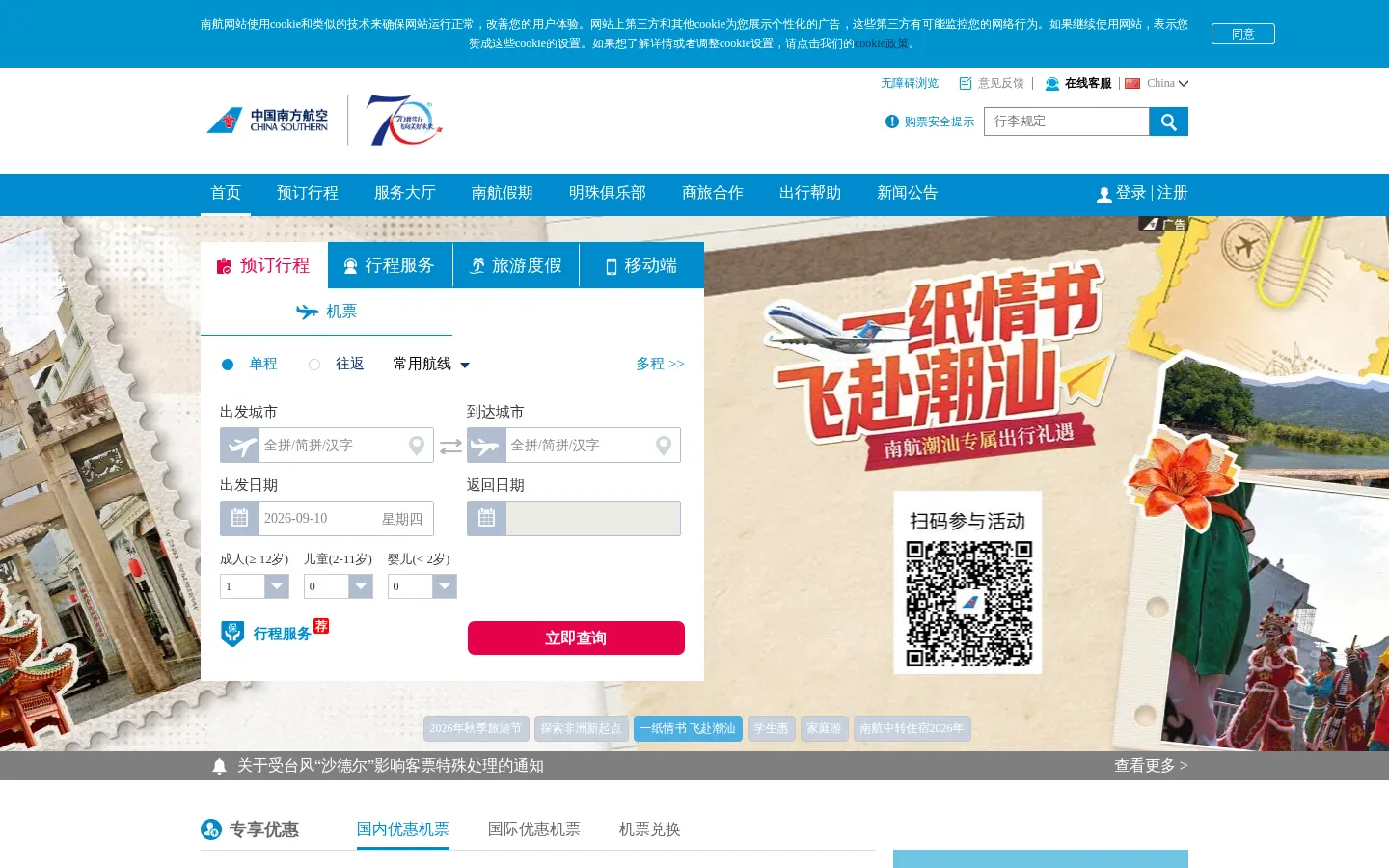Select the 单程 one-way radio button
This screenshot has height=868, width=1389.
(x=228, y=365)
